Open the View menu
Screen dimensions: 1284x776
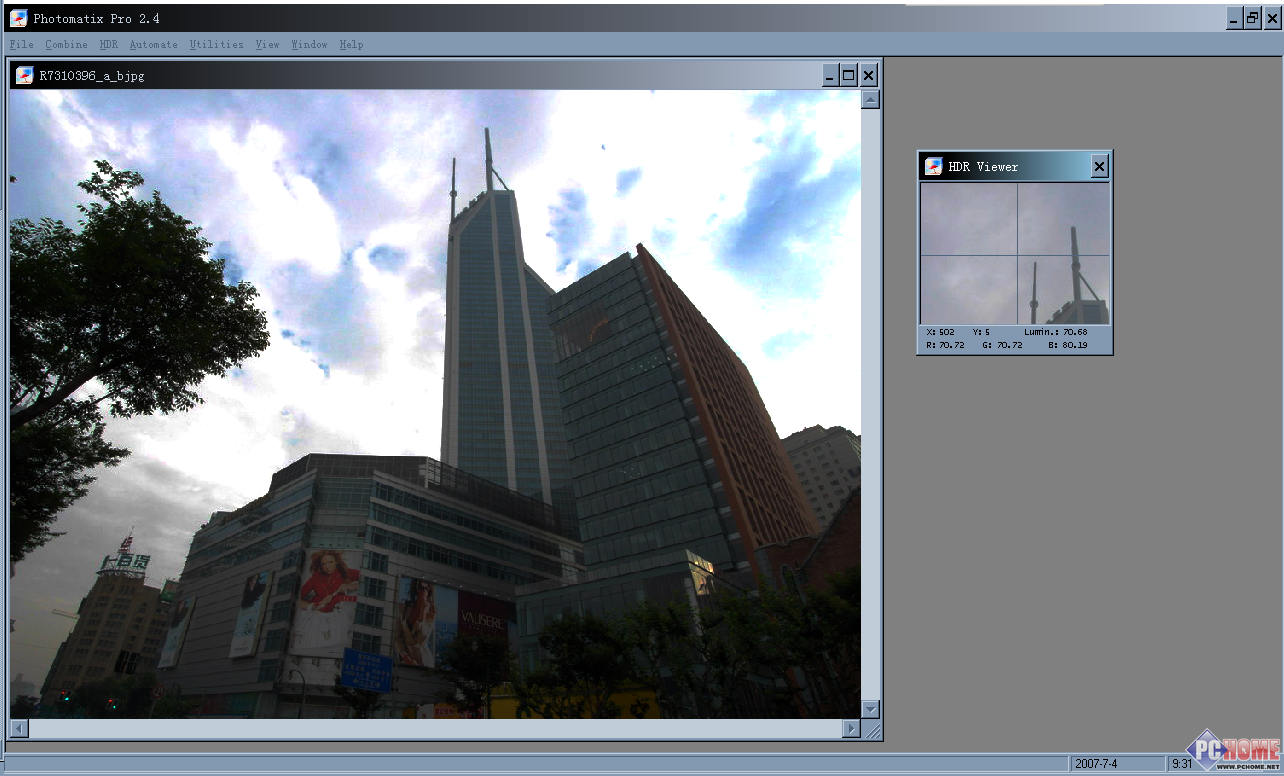tap(268, 44)
